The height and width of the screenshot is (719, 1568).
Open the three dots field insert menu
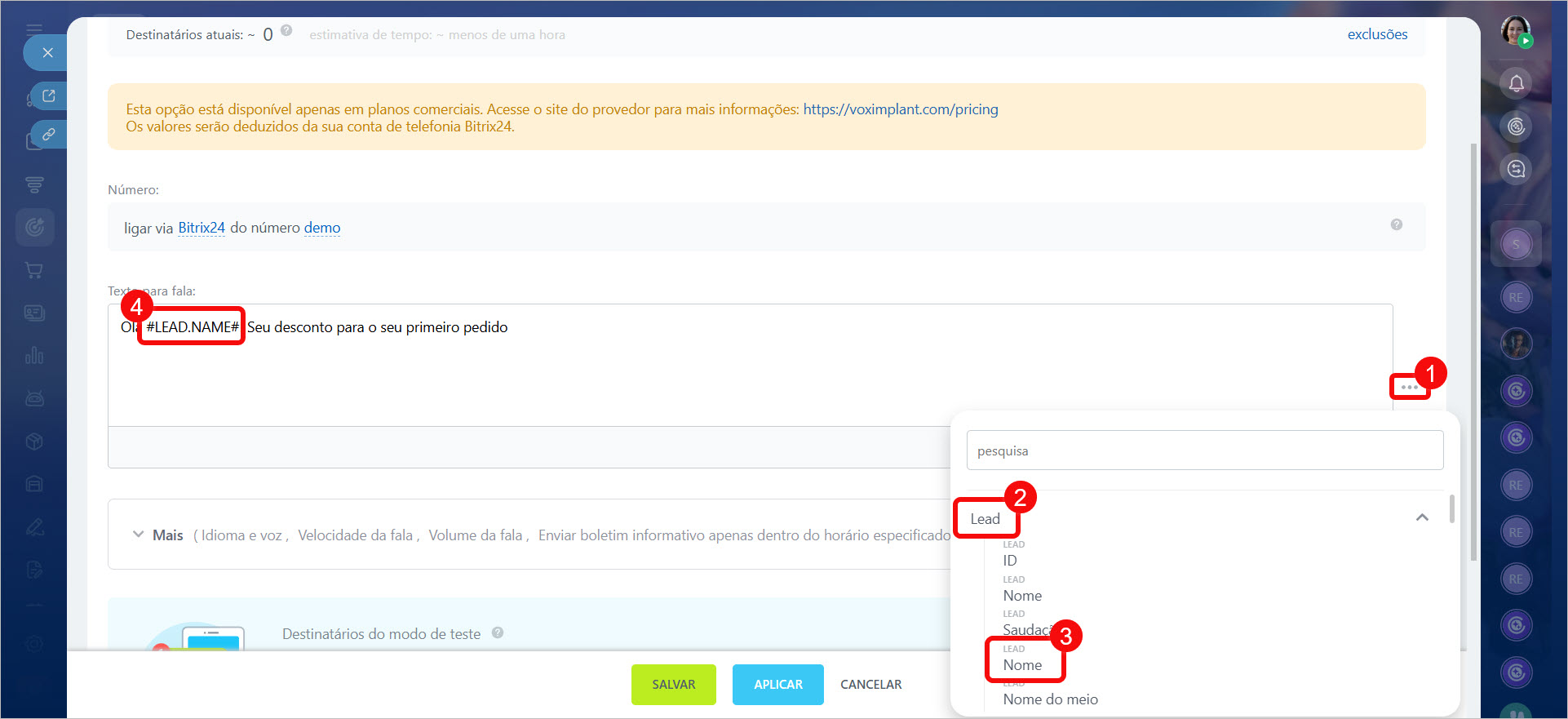click(x=1409, y=387)
